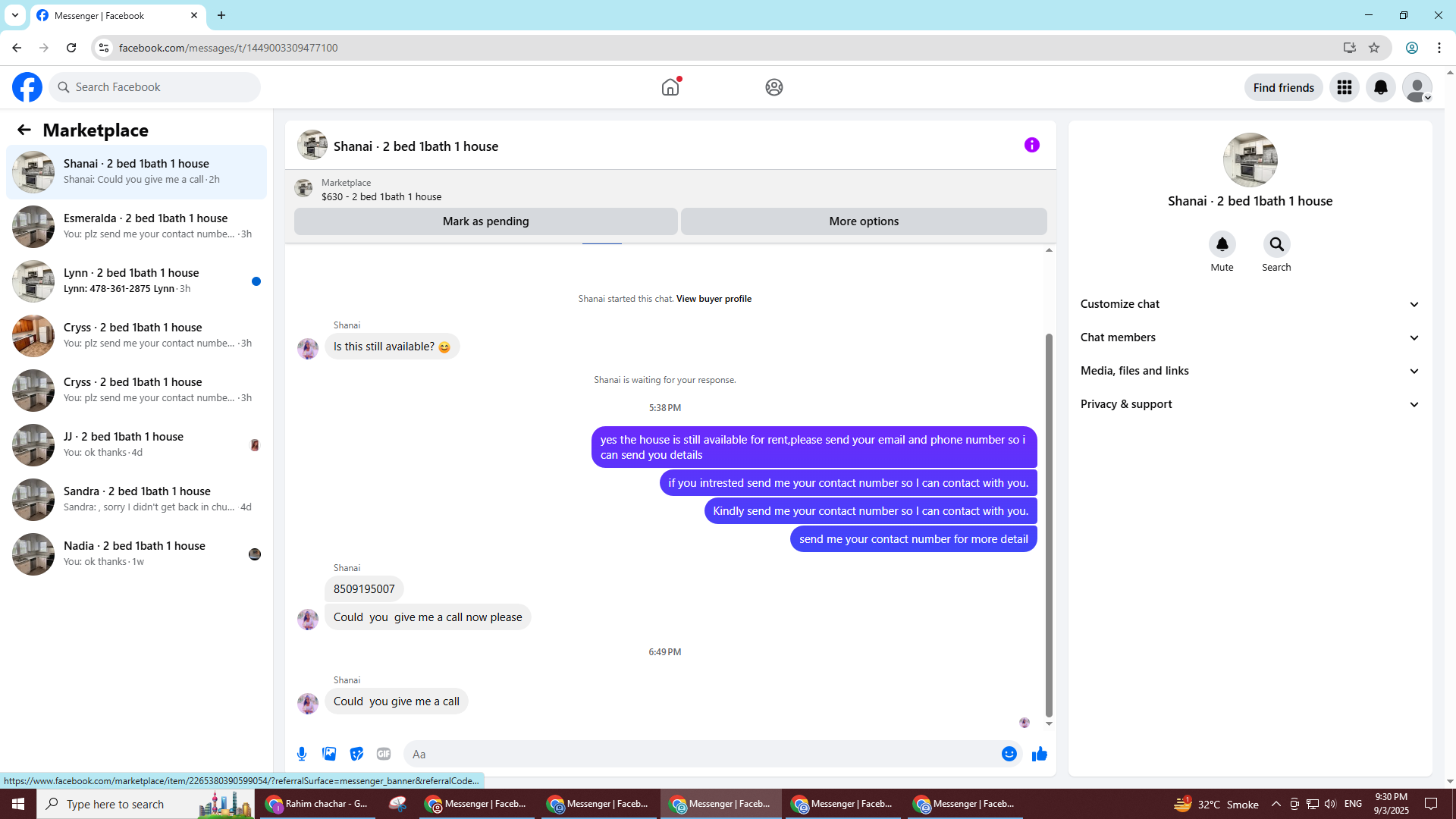1456x819 pixels.
Task: Reload the Messenger page
Action: (x=71, y=48)
